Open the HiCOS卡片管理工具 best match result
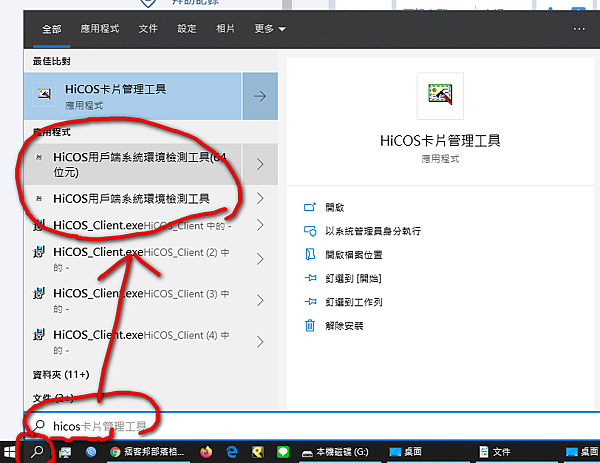Viewport: 600px width, 463px height. tap(132, 96)
